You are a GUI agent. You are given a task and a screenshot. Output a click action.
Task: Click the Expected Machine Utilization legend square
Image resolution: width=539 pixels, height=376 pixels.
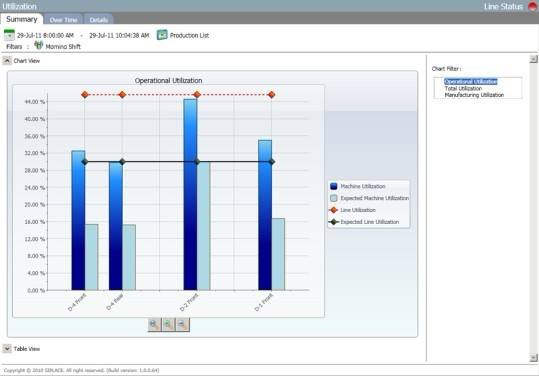333,198
